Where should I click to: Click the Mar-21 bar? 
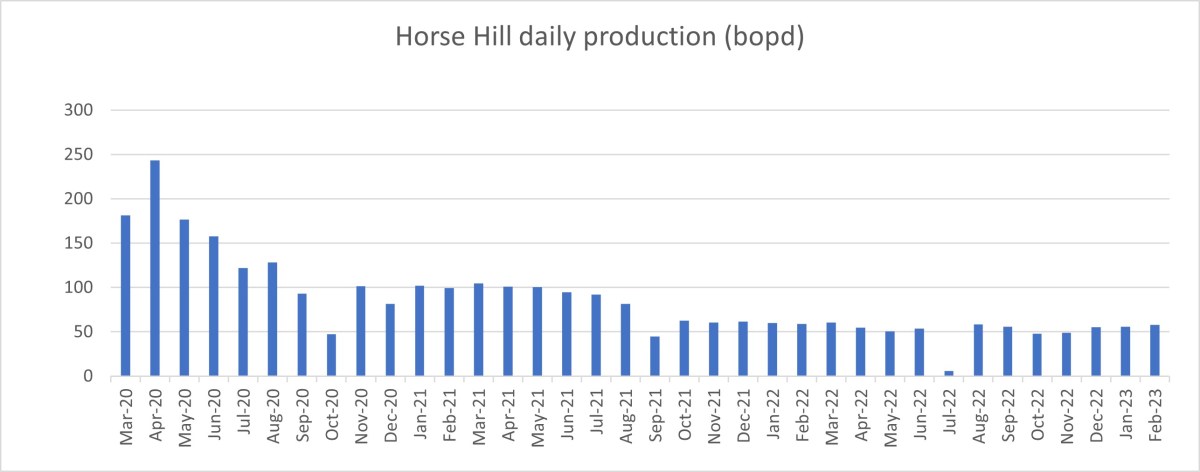click(x=478, y=330)
